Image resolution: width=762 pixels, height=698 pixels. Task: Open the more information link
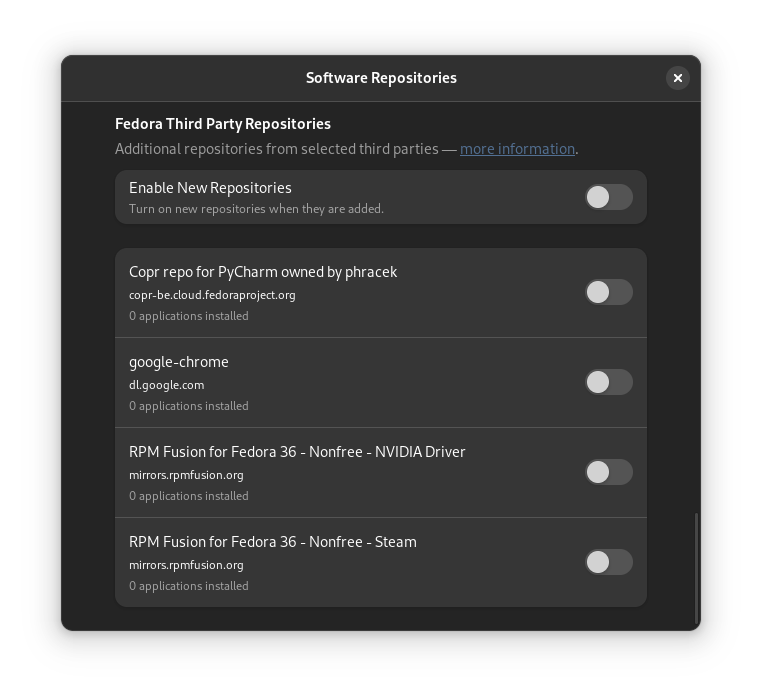tap(517, 149)
